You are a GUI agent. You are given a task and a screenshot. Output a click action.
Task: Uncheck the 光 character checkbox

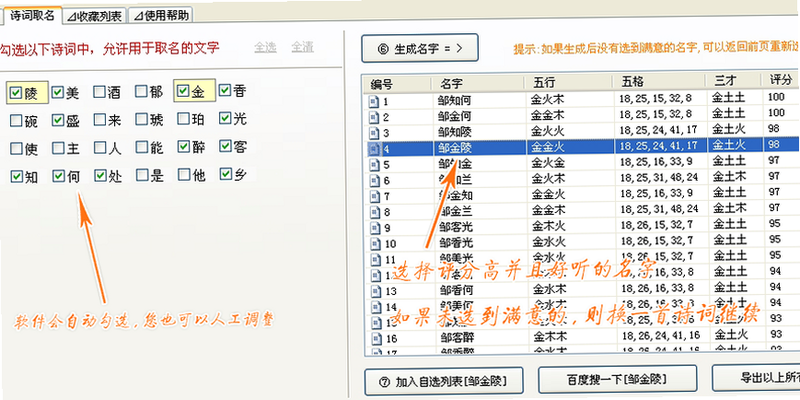coord(225,118)
